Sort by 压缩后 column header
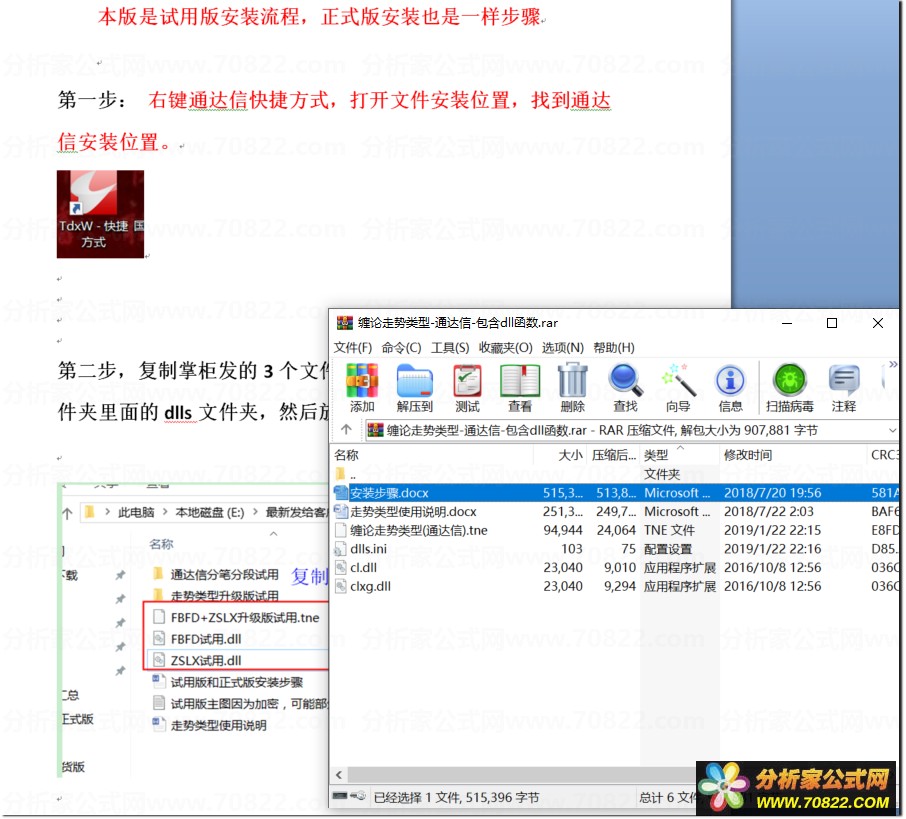Viewport: 906px width, 819px height. 613,455
